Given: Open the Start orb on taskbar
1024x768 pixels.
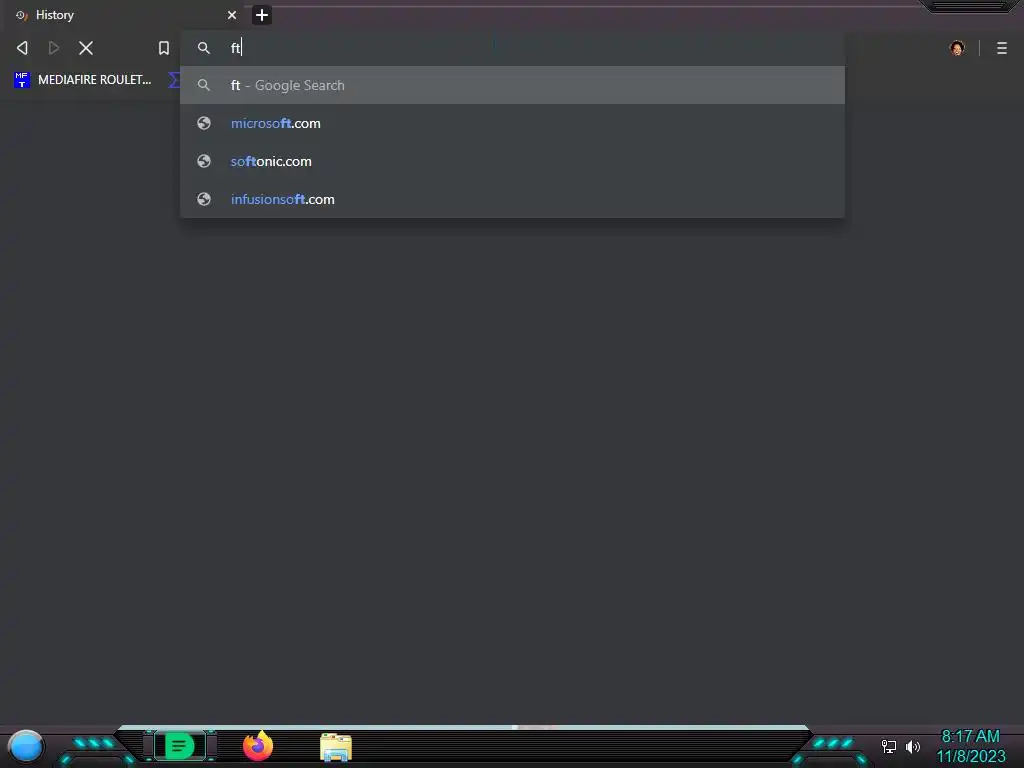Looking at the screenshot, I should [26, 746].
